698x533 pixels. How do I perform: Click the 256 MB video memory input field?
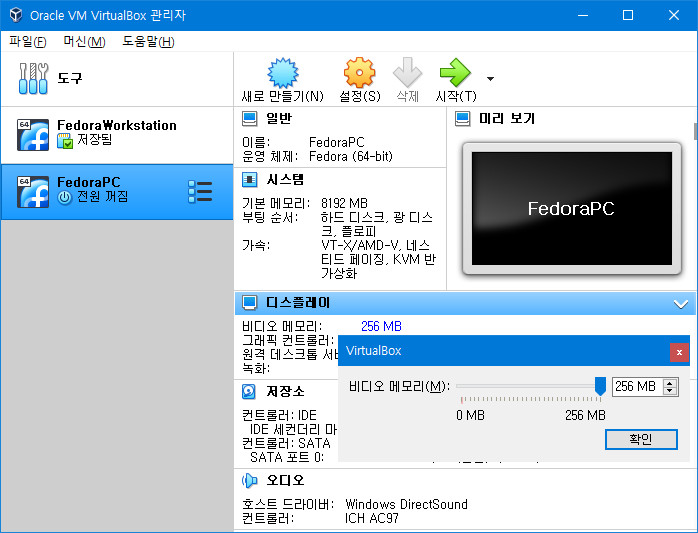(x=637, y=387)
